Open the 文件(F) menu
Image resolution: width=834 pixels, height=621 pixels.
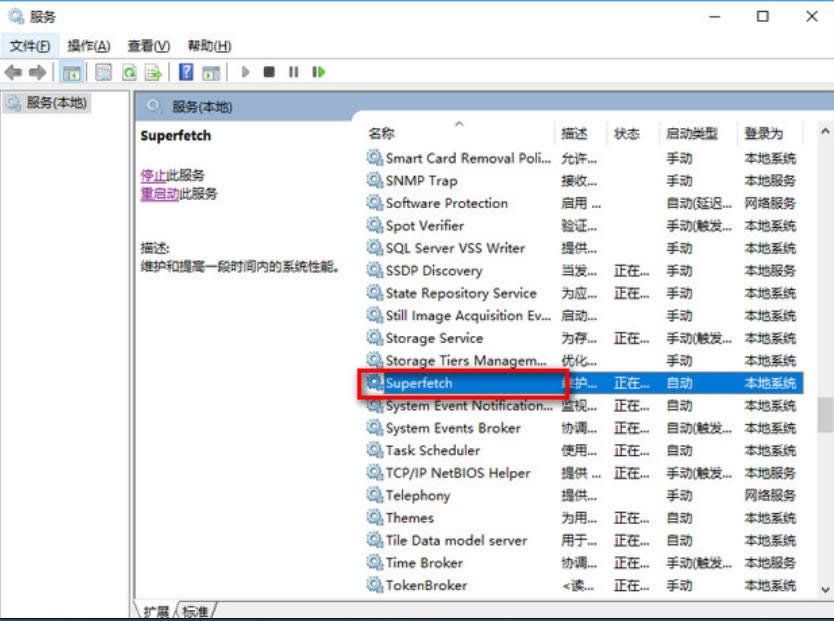pos(30,45)
